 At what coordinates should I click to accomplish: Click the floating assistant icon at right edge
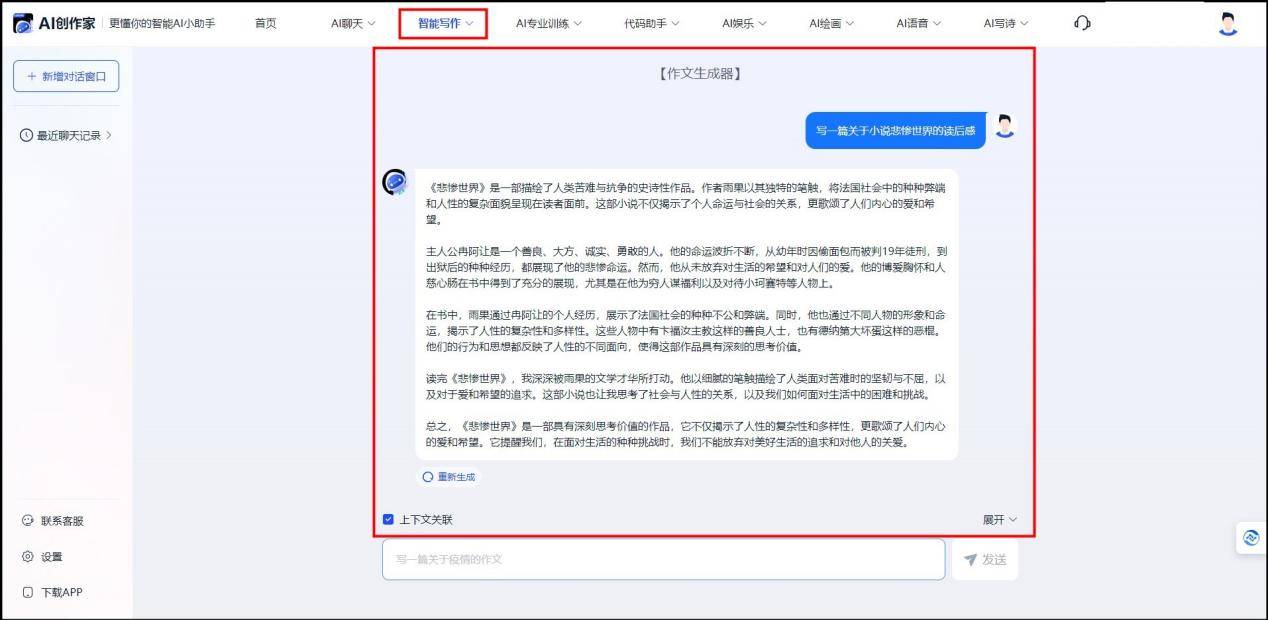(1251, 537)
